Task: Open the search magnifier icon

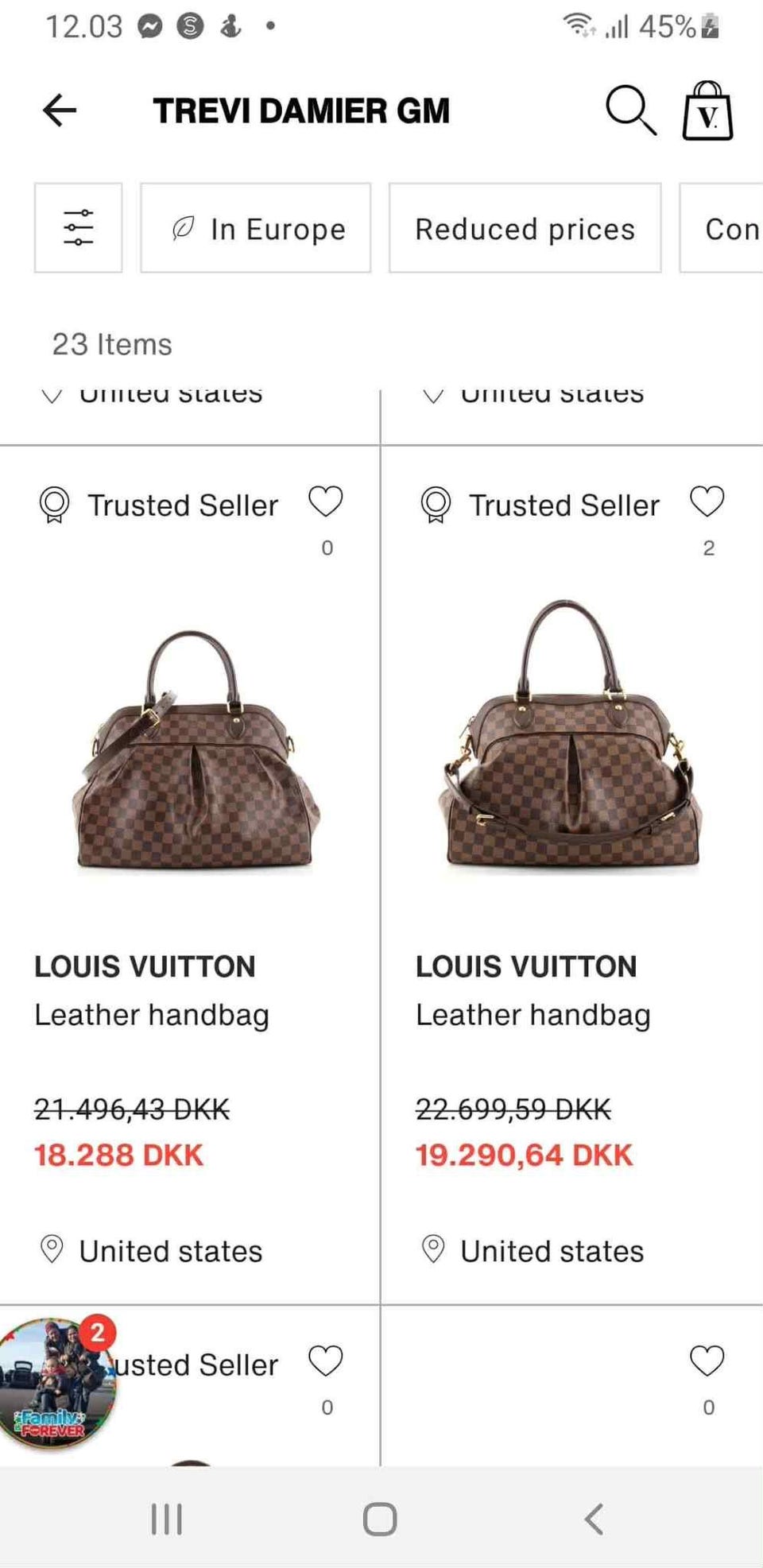Action: [x=630, y=110]
